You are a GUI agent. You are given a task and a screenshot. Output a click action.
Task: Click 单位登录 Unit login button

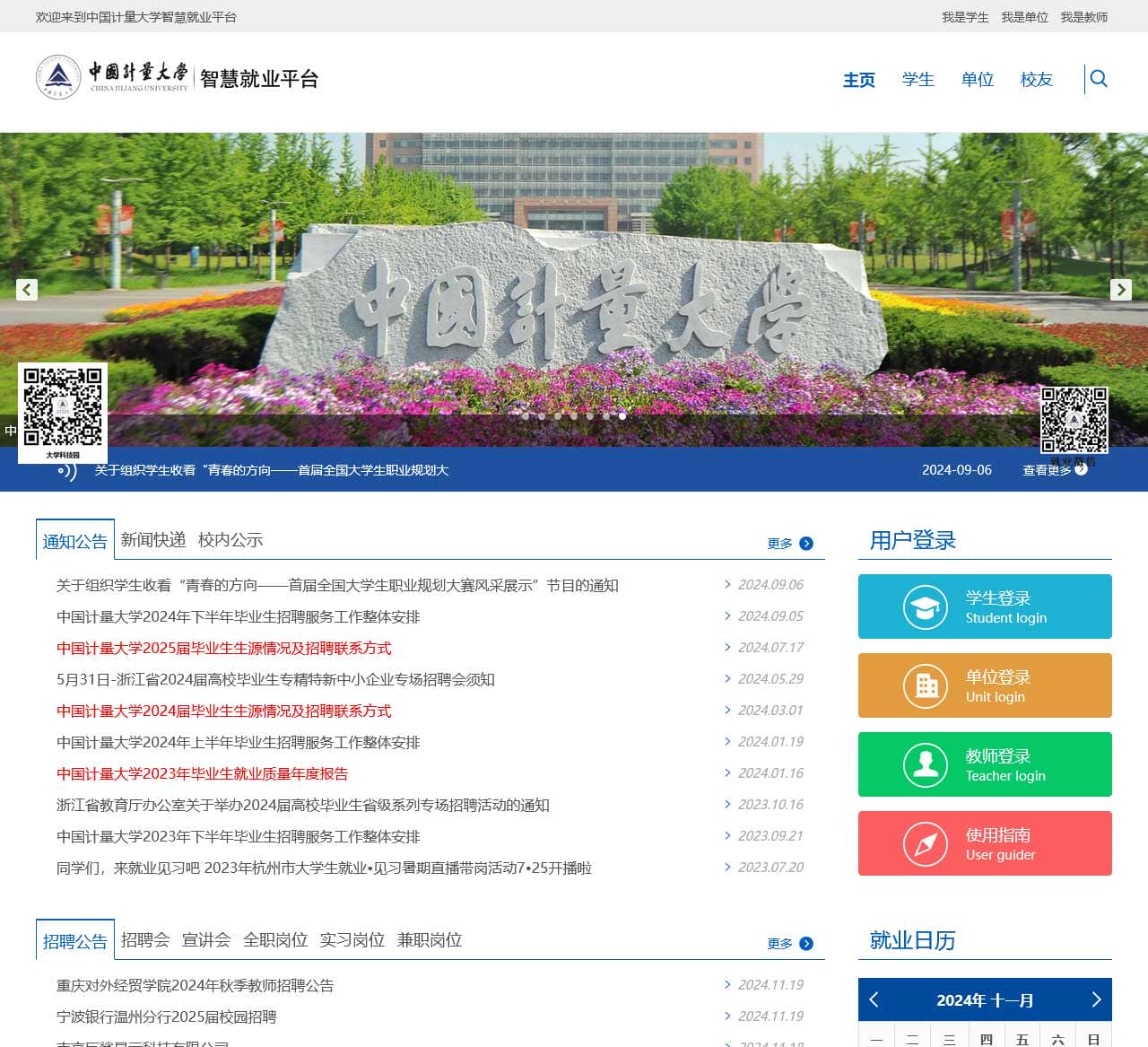point(985,685)
